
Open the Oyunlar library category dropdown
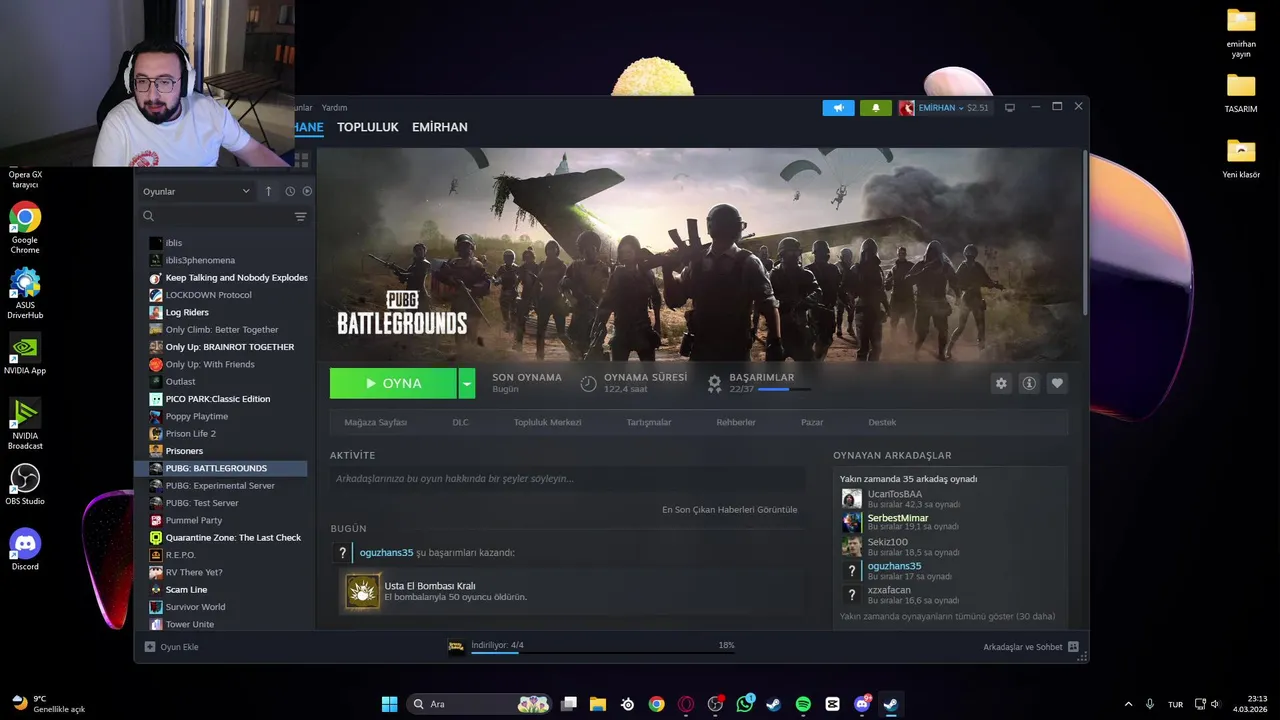[196, 191]
